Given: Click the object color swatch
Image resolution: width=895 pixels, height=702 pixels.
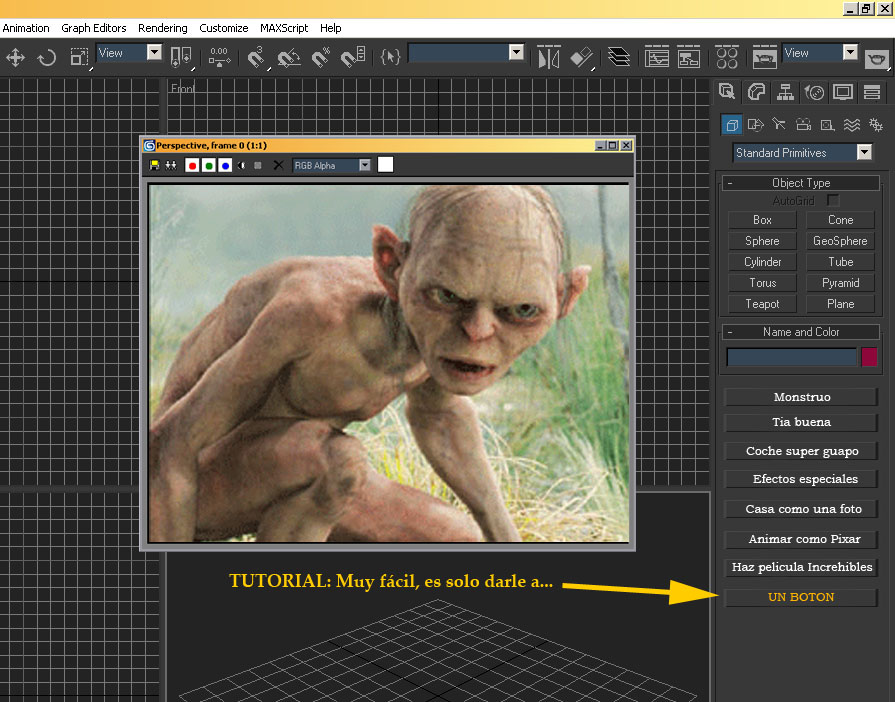Looking at the screenshot, I should click(x=869, y=357).
